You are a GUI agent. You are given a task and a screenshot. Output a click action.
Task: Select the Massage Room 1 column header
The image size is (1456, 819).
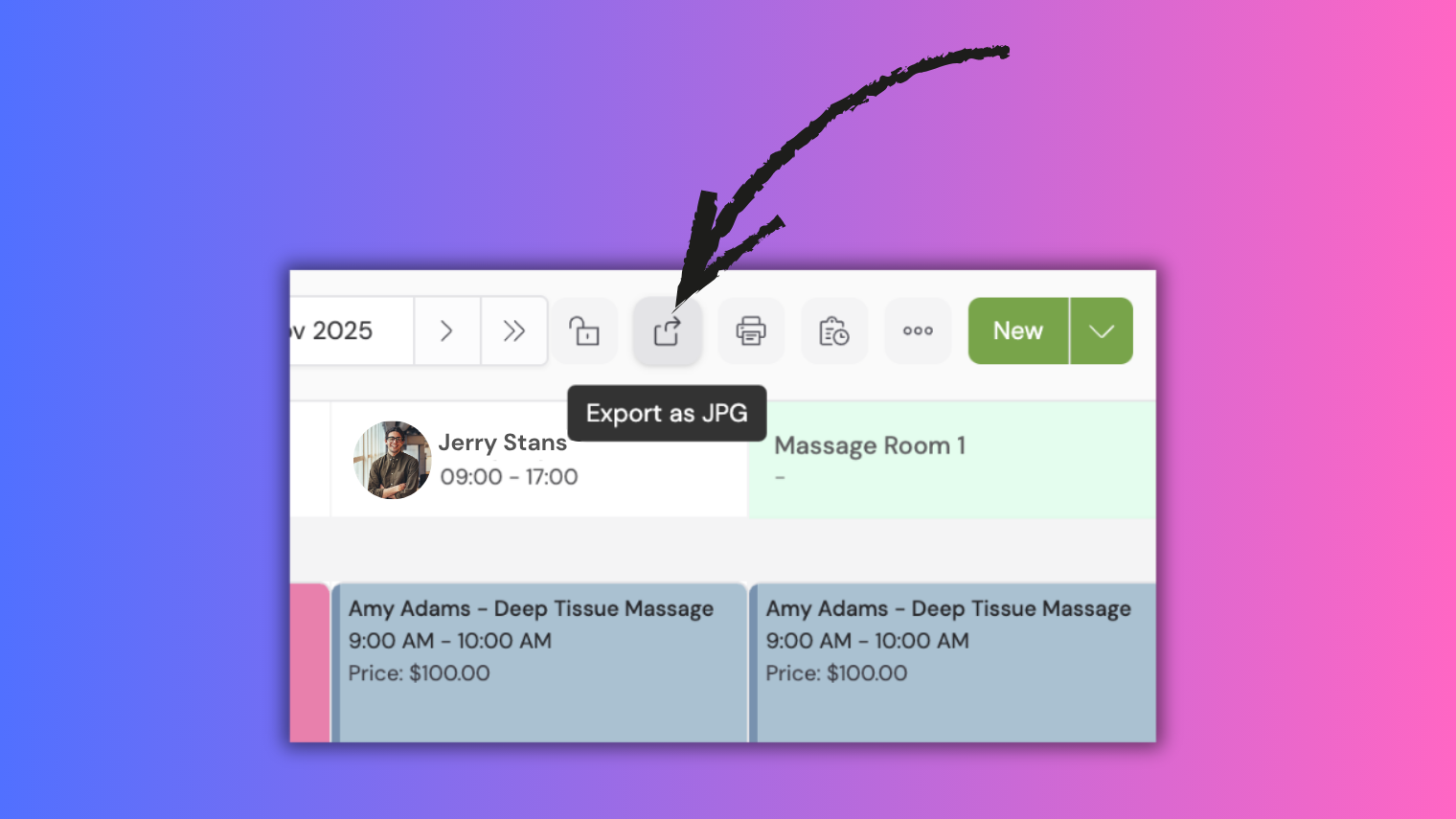870,444
